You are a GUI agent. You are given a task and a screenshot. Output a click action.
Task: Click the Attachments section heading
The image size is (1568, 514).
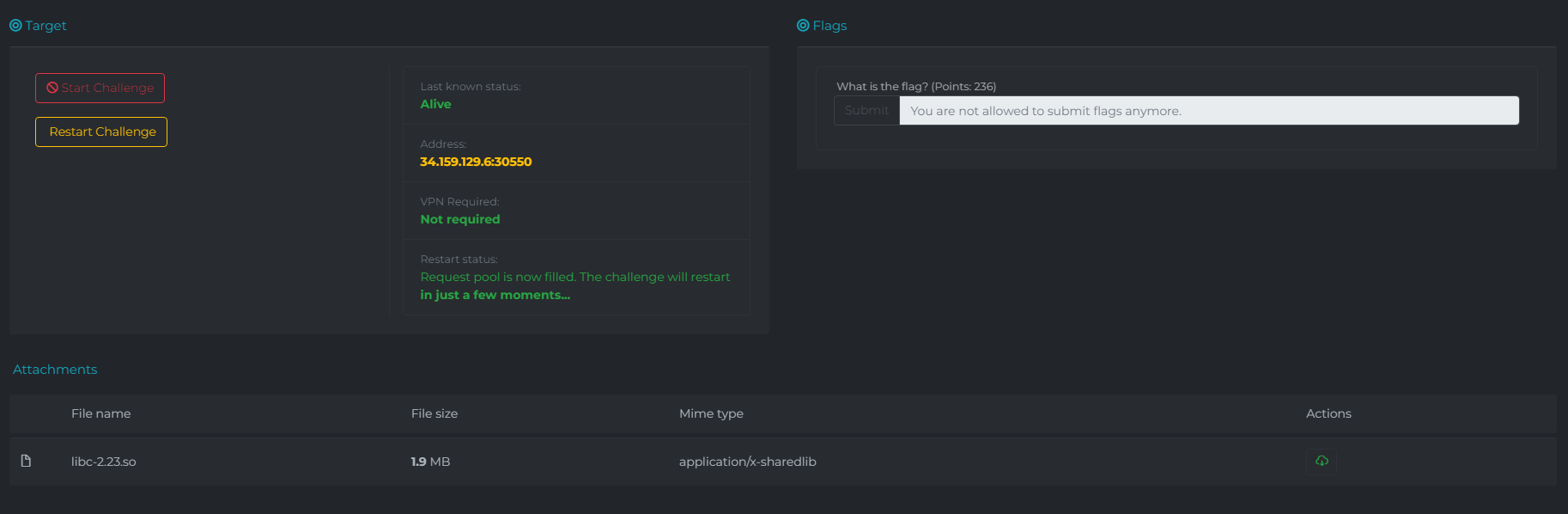pos(55,370)
